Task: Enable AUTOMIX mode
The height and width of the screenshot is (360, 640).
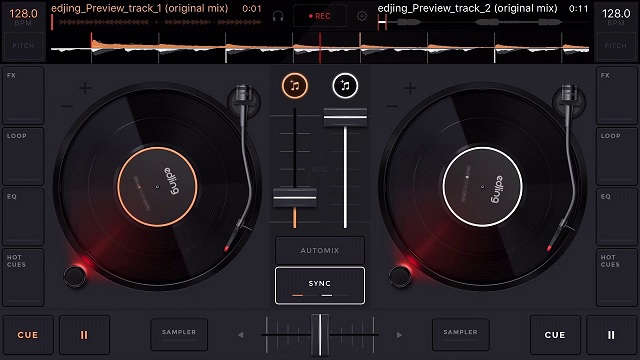Action: click(320, 251)
